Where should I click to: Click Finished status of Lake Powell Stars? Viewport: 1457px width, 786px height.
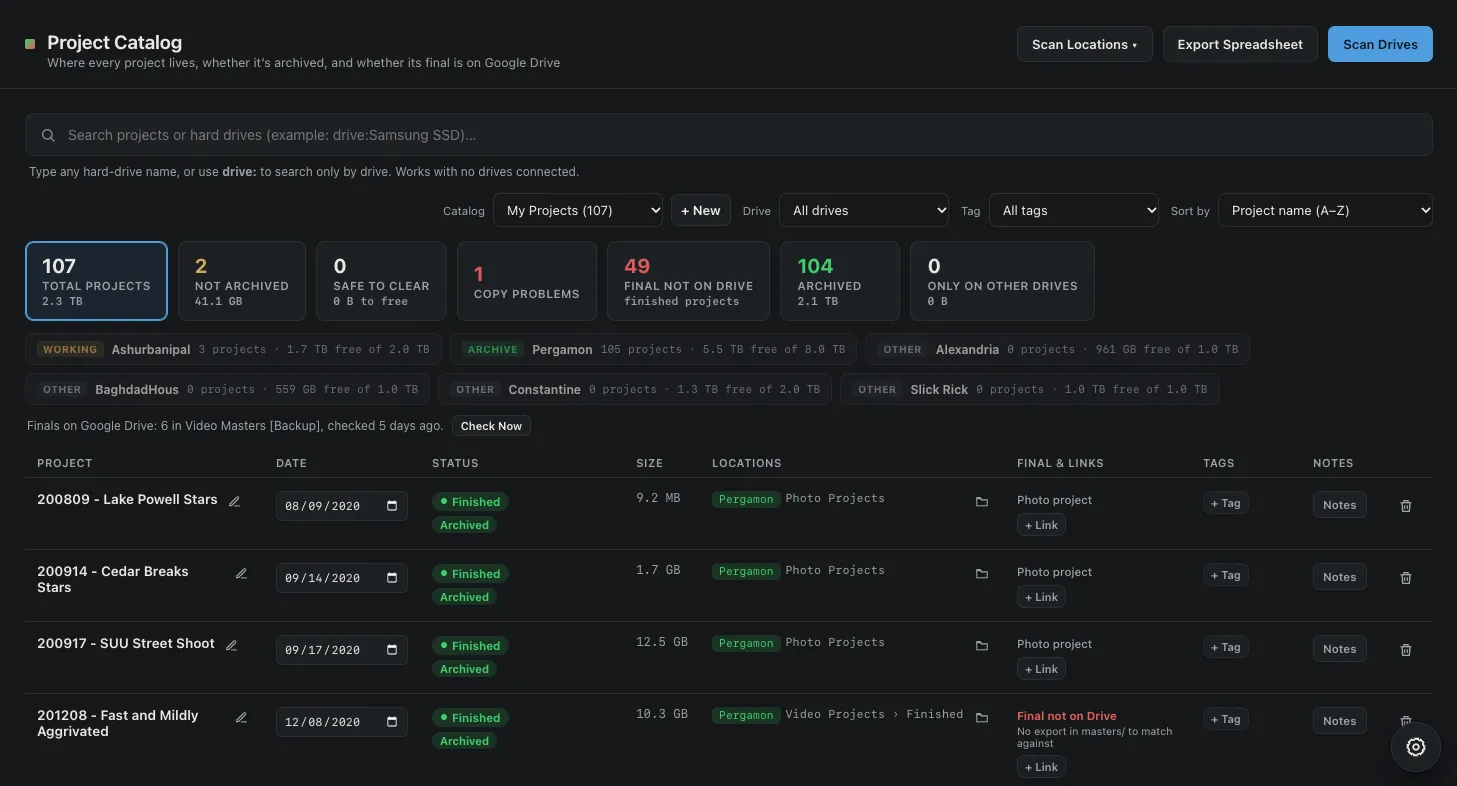tap(470, 502)
